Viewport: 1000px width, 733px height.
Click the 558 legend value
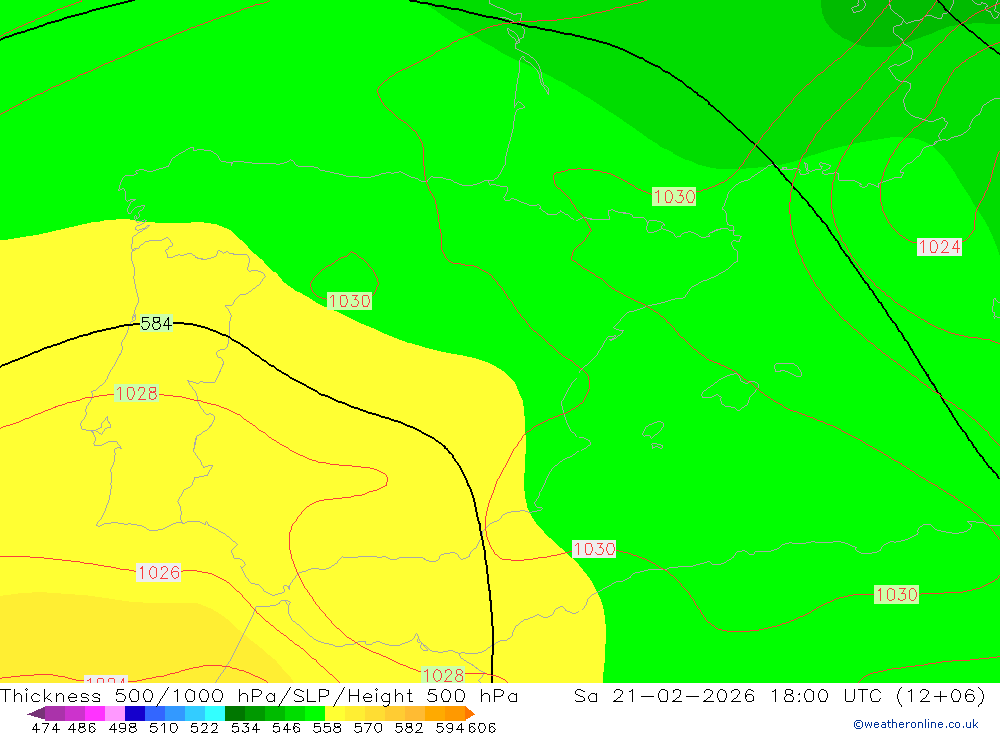pyautogui.click(x=327, y=727)
